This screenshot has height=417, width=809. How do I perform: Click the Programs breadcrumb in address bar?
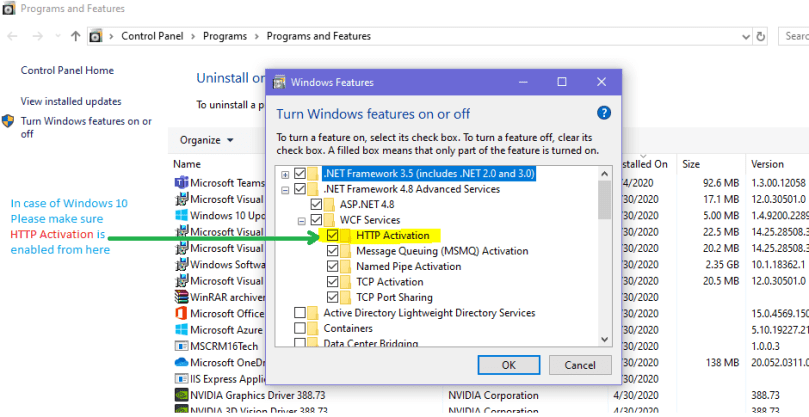(x=226, y=36)
